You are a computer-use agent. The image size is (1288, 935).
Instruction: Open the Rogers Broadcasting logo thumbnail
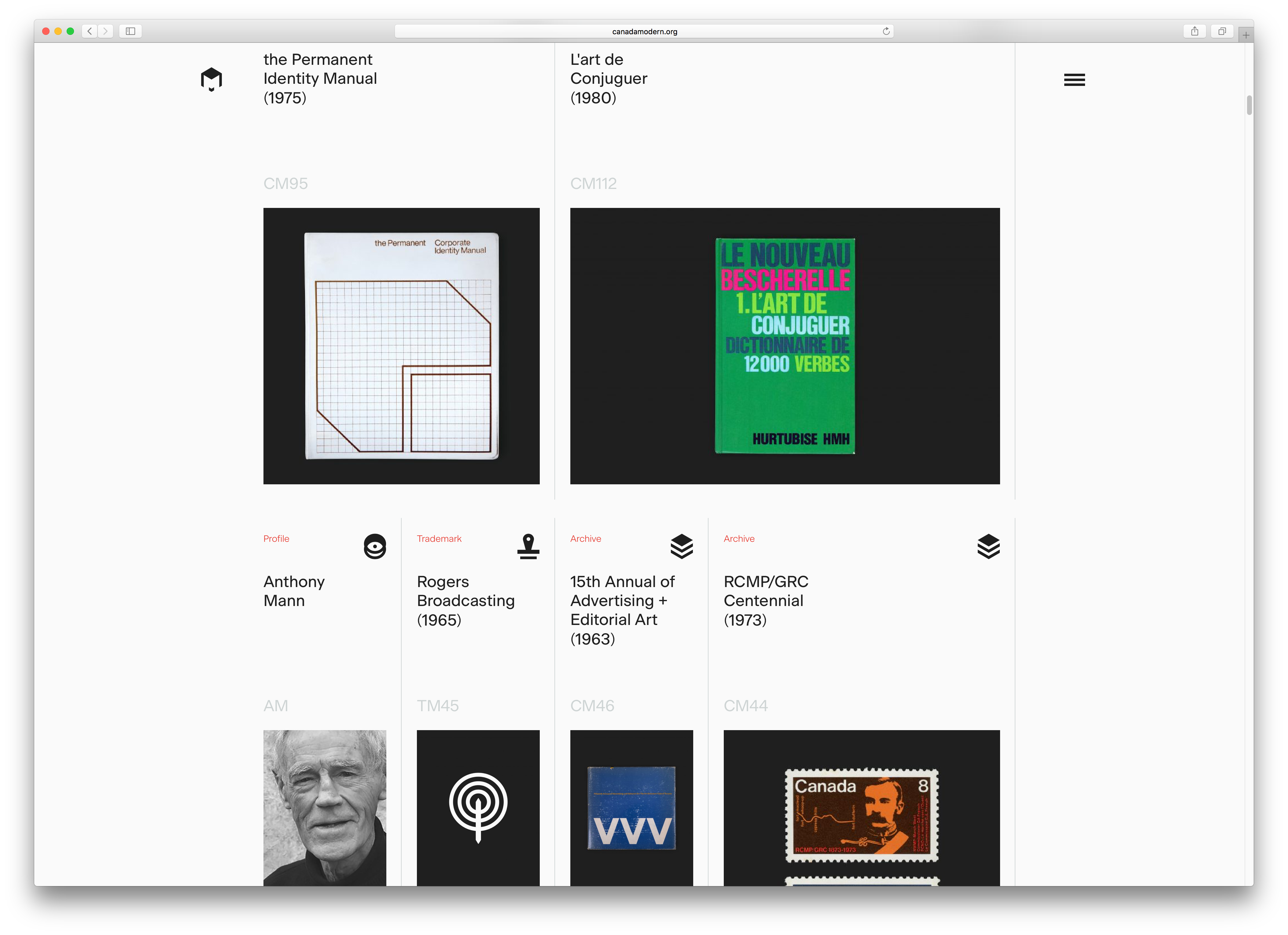[478, 808]
